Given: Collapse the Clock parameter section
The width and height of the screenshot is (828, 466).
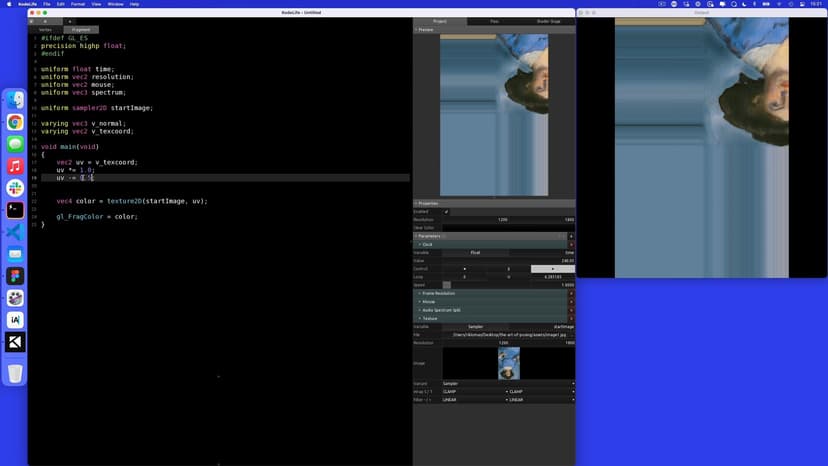Looking at the screenshot, I should (420, 244).
